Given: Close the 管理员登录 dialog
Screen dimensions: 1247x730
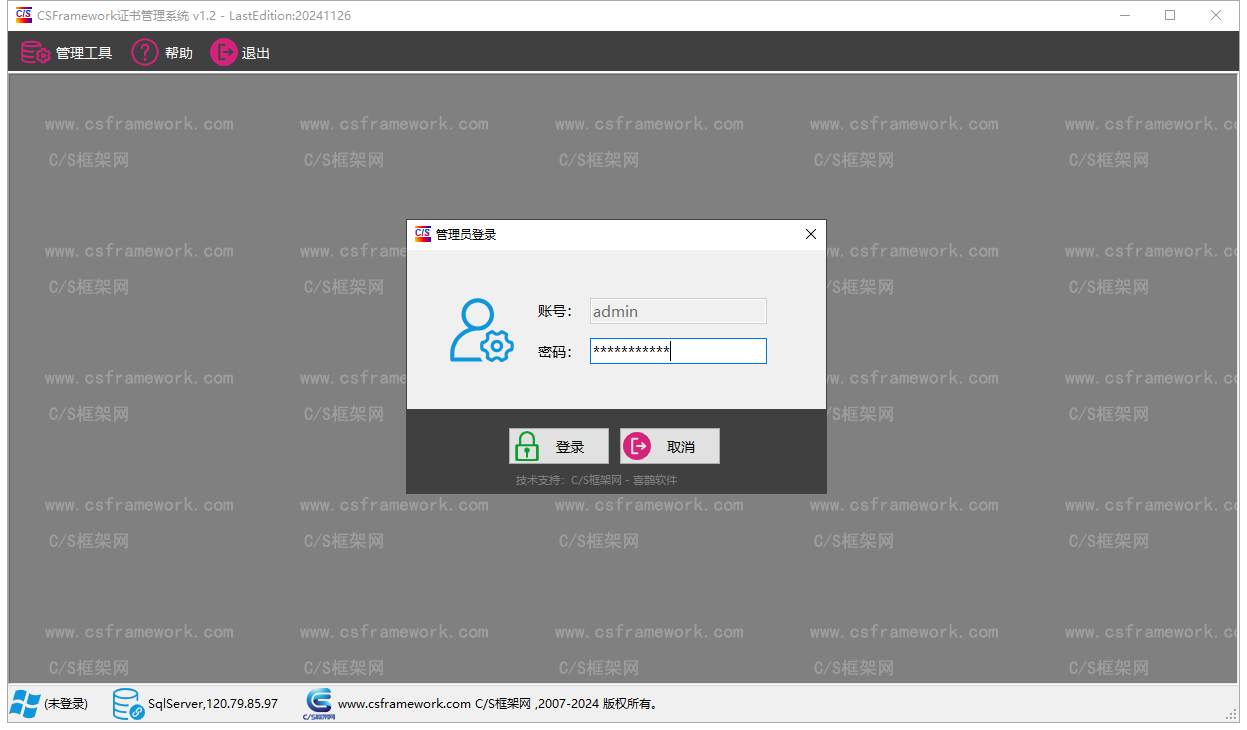Looking at the screenshot, I should [811, 234].
